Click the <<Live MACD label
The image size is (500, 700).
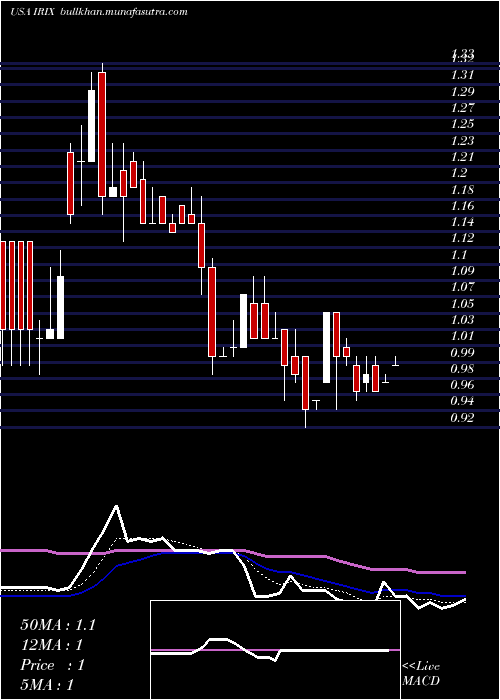[x=421, y=674]
